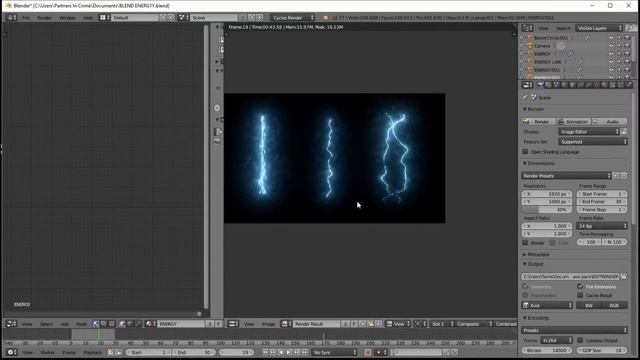Click the Animation render button
The image size is (640, 360).
573,122
